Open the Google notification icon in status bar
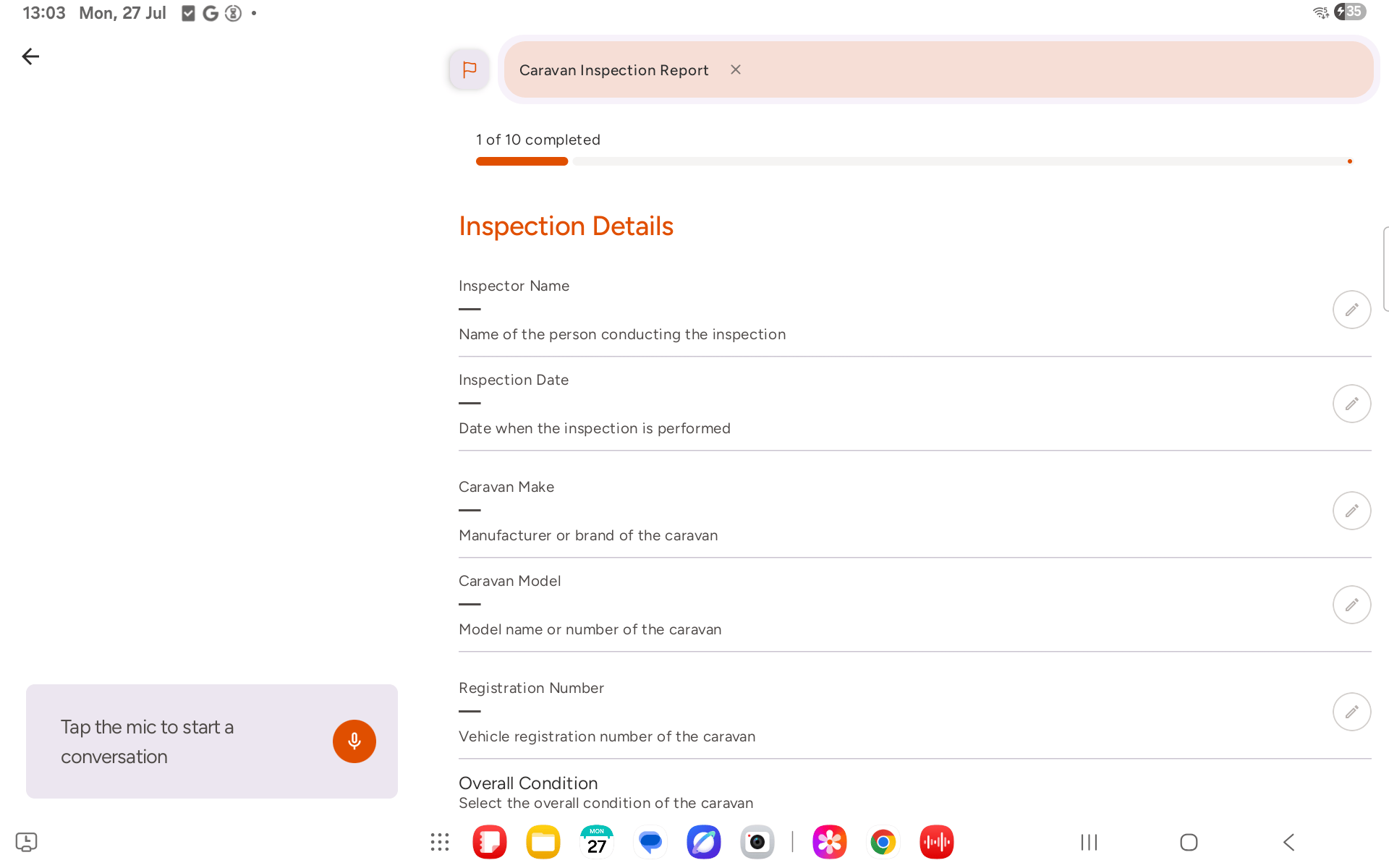The image size is (1389, 868). (x=211, y=13)
